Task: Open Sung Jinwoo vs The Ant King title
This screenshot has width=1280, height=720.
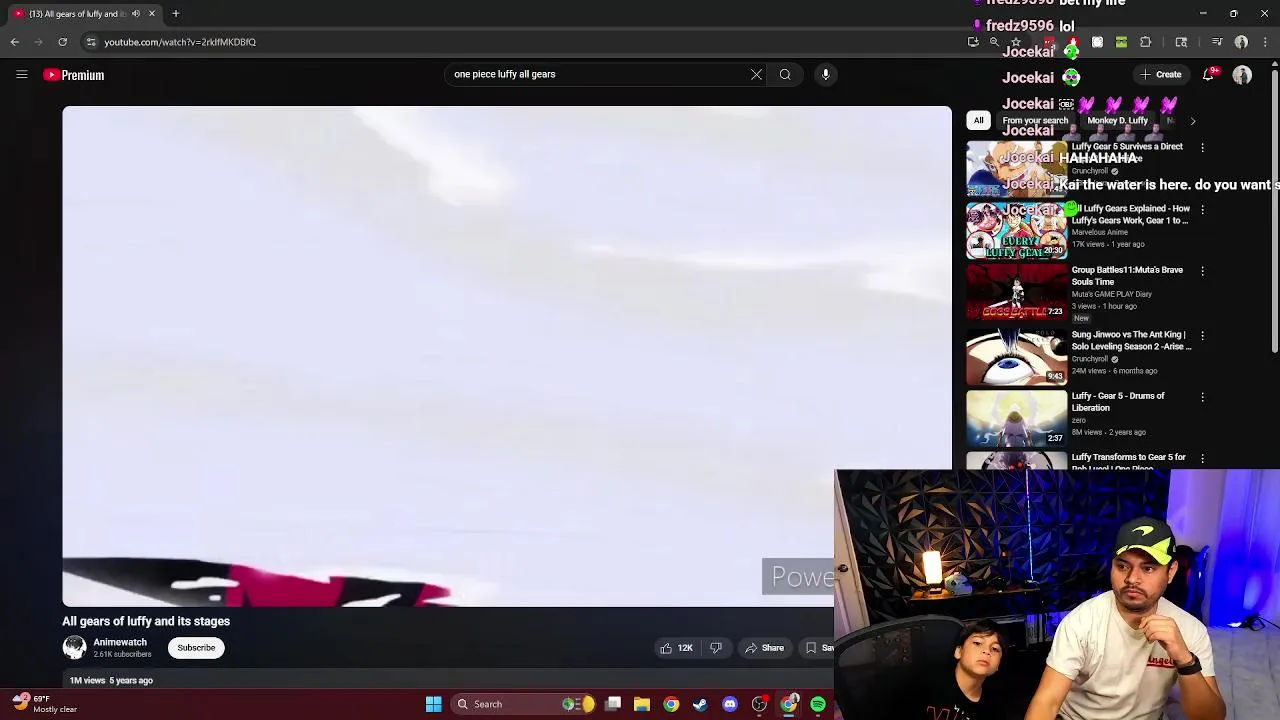Action: [1132, 340]
